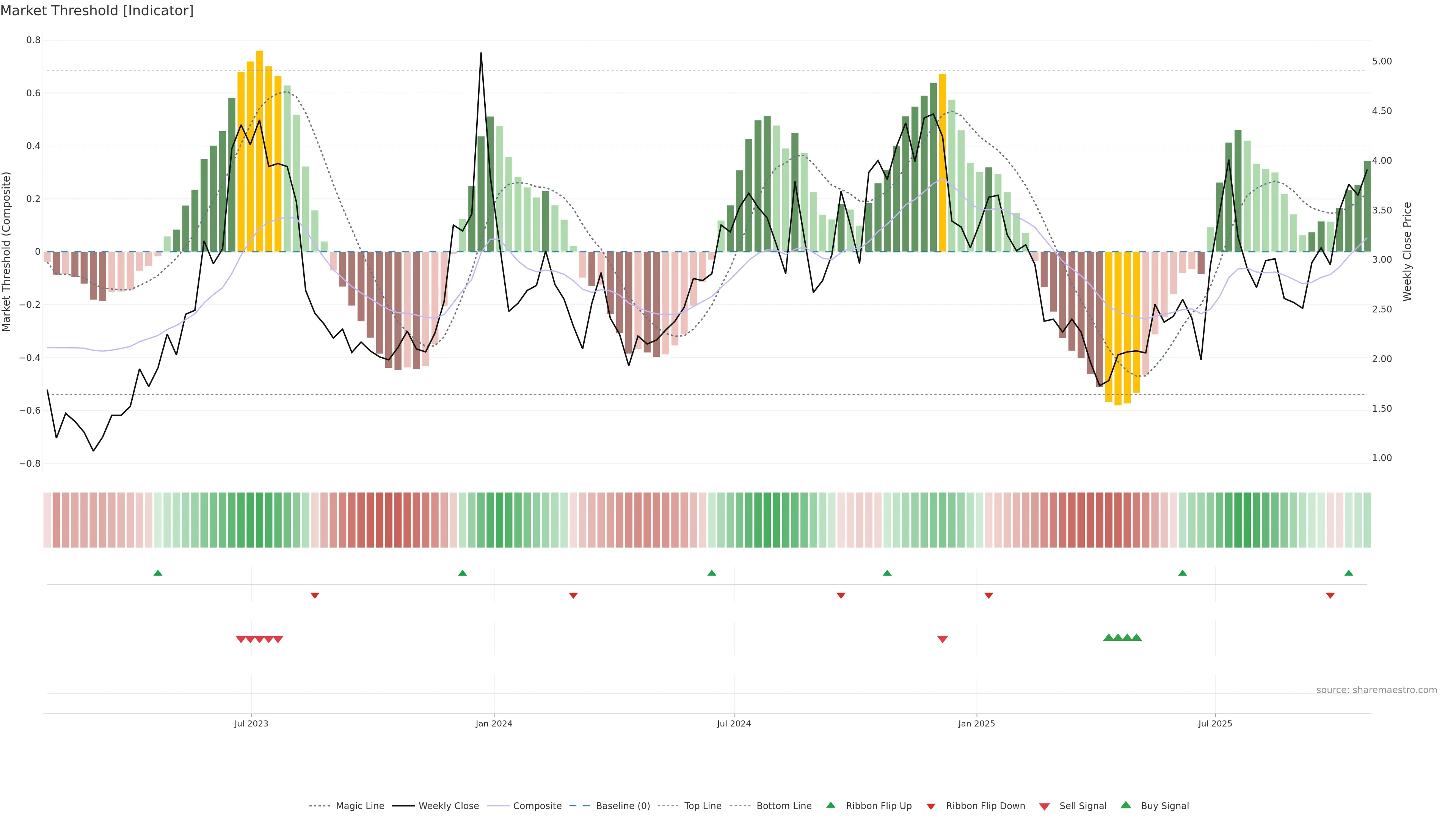Viewport: 1456px width, 819px height.
Task: Toggle the Top Line legend entry
Action: pyautogui.click(x=703, y=806)
